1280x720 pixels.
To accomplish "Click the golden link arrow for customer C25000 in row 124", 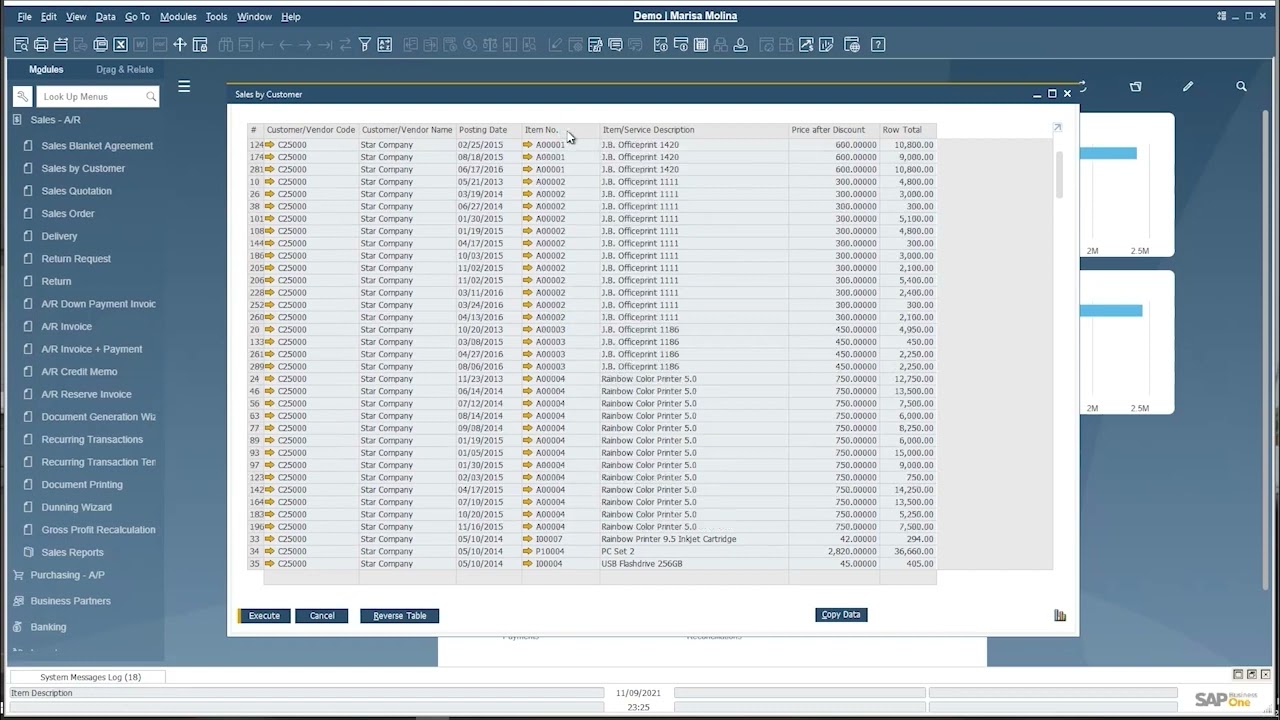I will click(x=270, y=145).
